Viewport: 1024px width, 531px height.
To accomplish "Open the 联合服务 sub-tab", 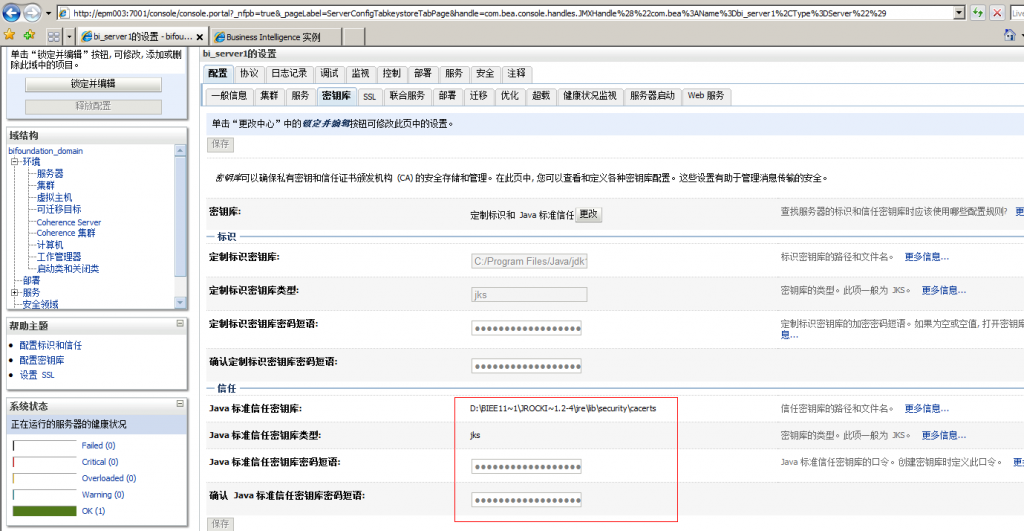I will (407, 96).
